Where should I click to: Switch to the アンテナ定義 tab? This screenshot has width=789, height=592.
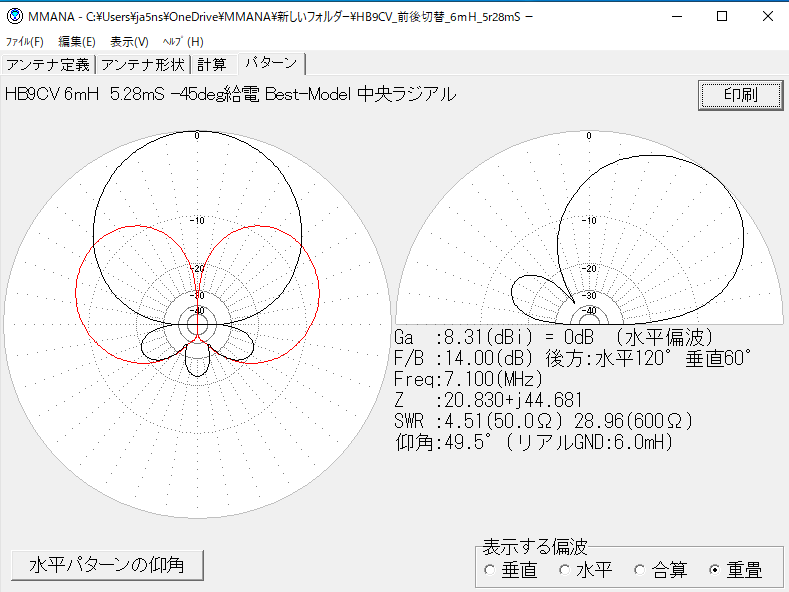48,65
